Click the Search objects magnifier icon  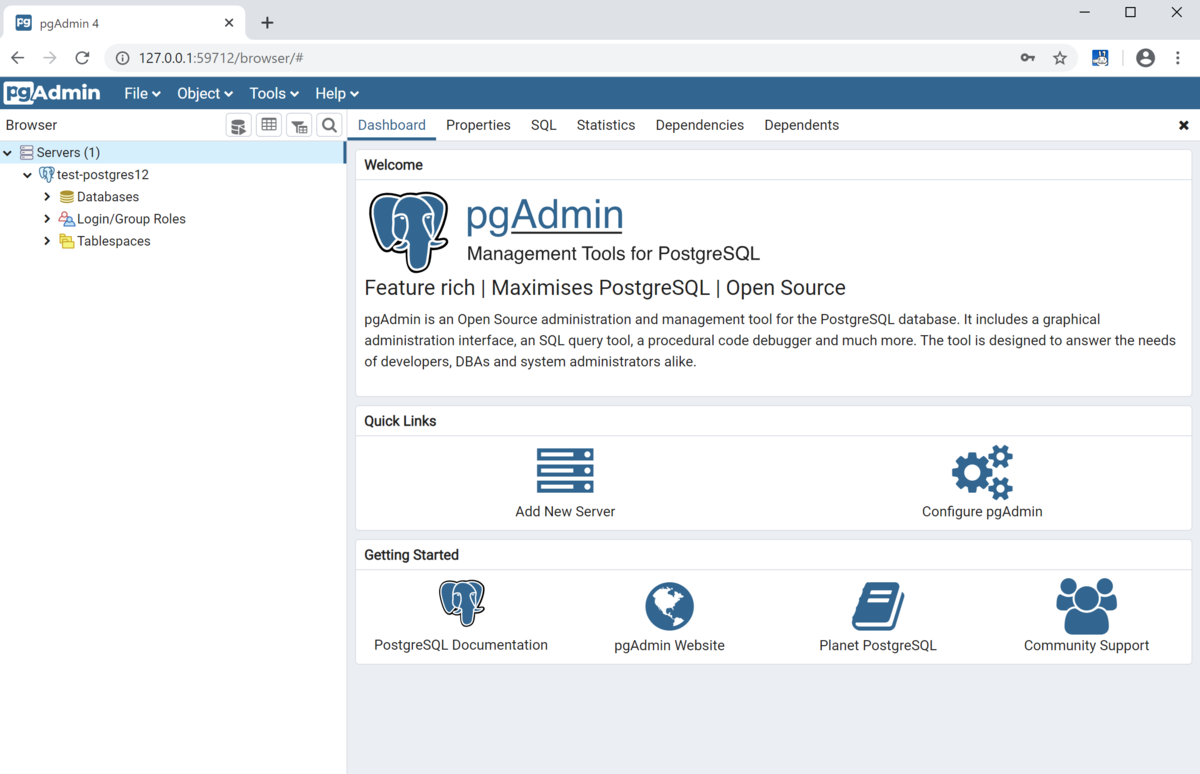click(329, 125)
